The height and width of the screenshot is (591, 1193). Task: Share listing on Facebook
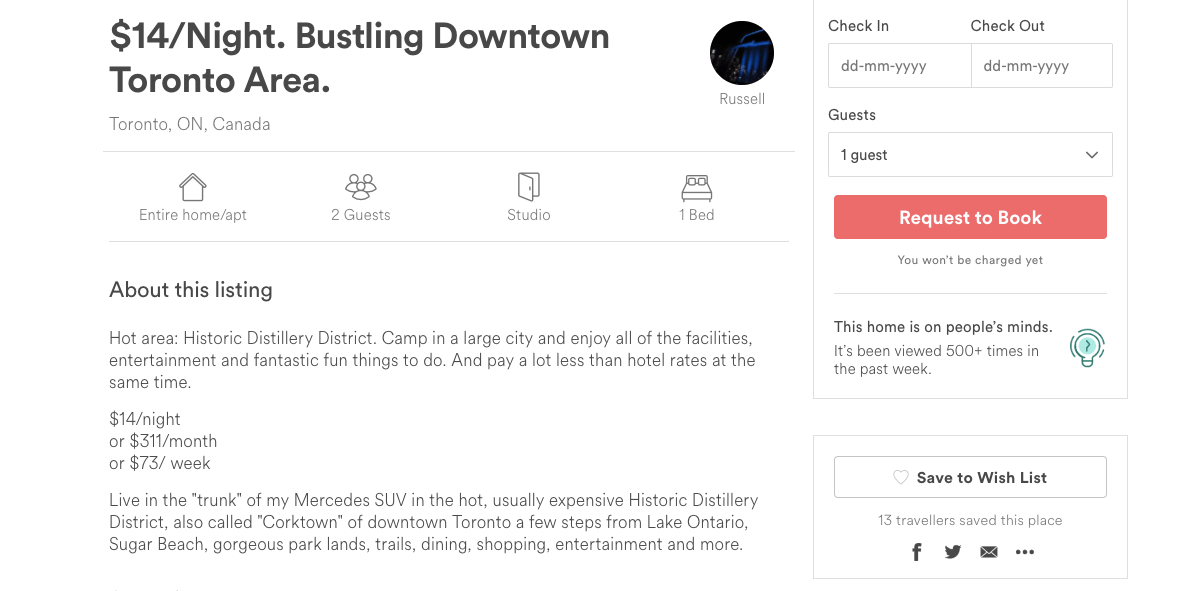point(917,552)
